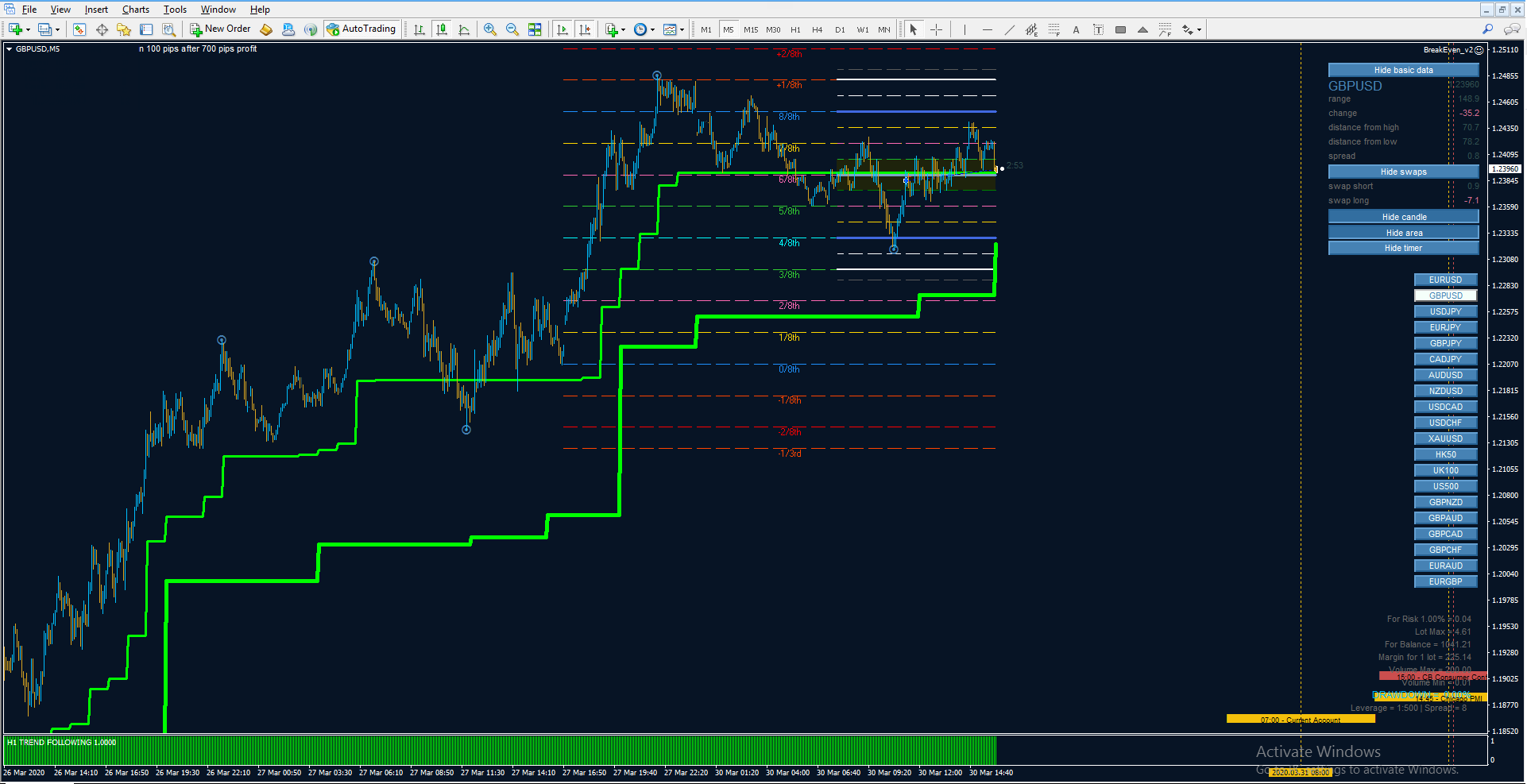This screenshot has width=1527, height=784.
Task: Select the H4 timeframe
Action: (818, 29)
